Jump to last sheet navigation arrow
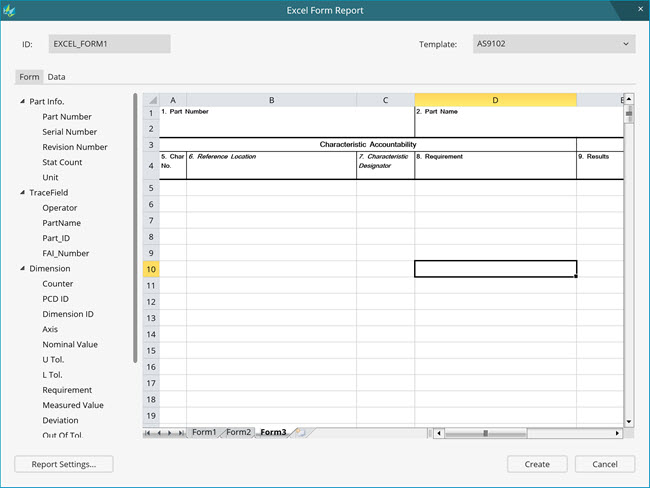 click(181, 433)
